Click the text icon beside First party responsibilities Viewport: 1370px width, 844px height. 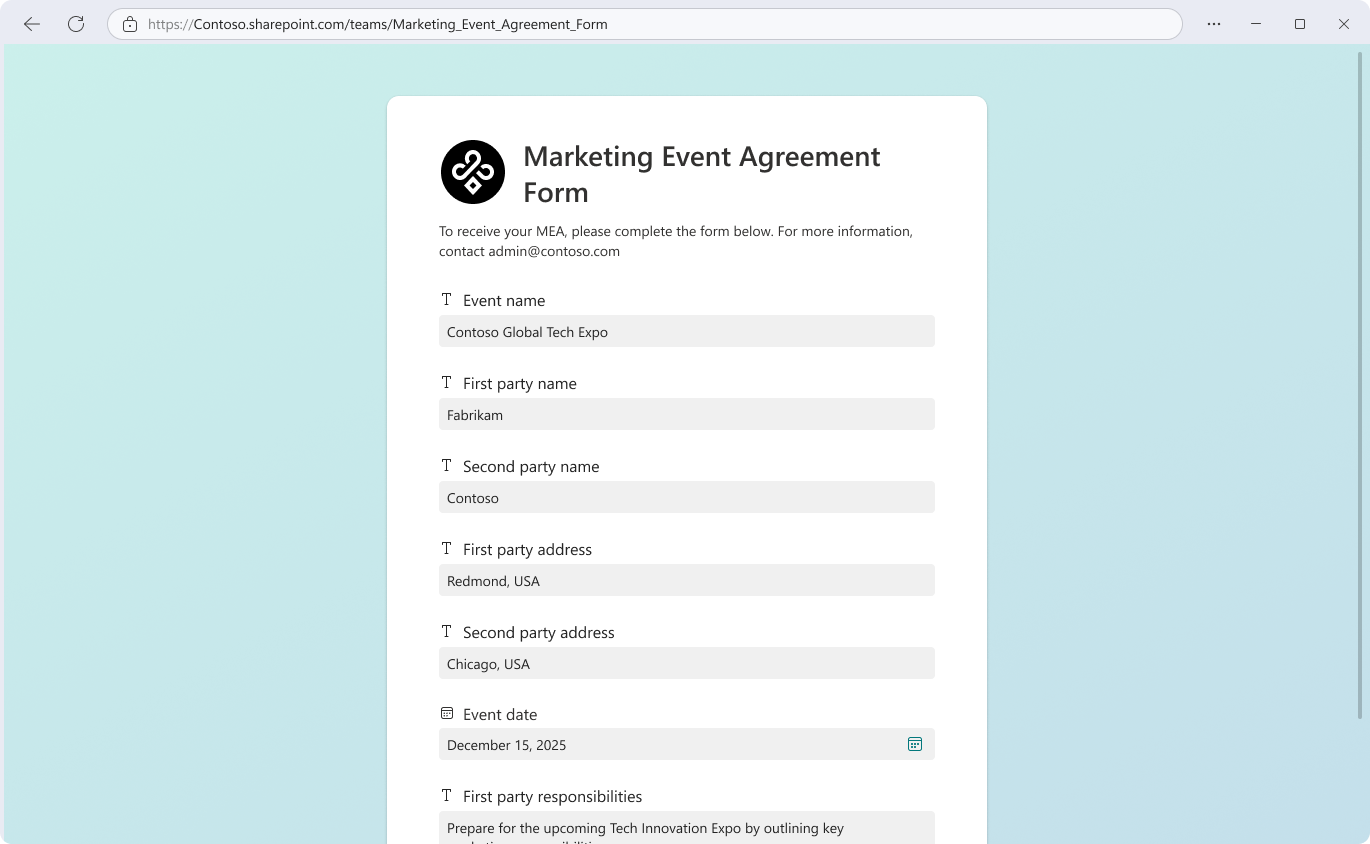447,796
